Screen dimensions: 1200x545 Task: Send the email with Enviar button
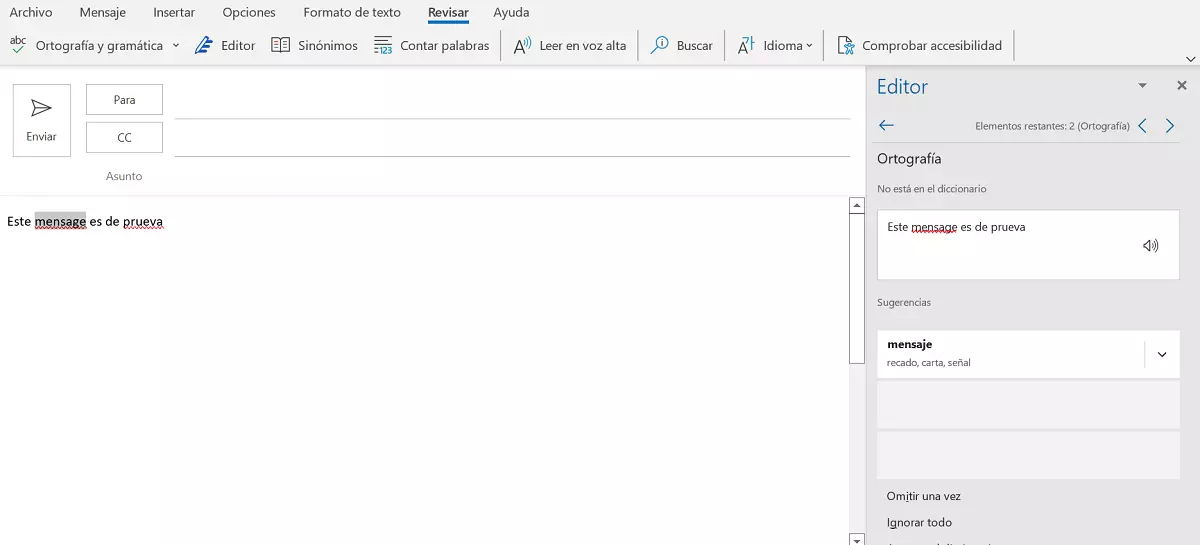point(42,120)
